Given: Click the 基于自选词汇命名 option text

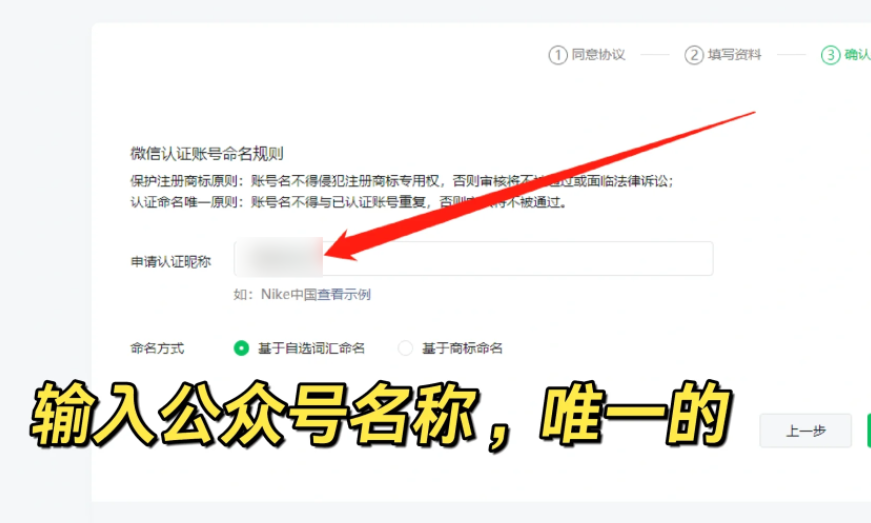Looking at the screenshot, I should [x=311, y=348].
